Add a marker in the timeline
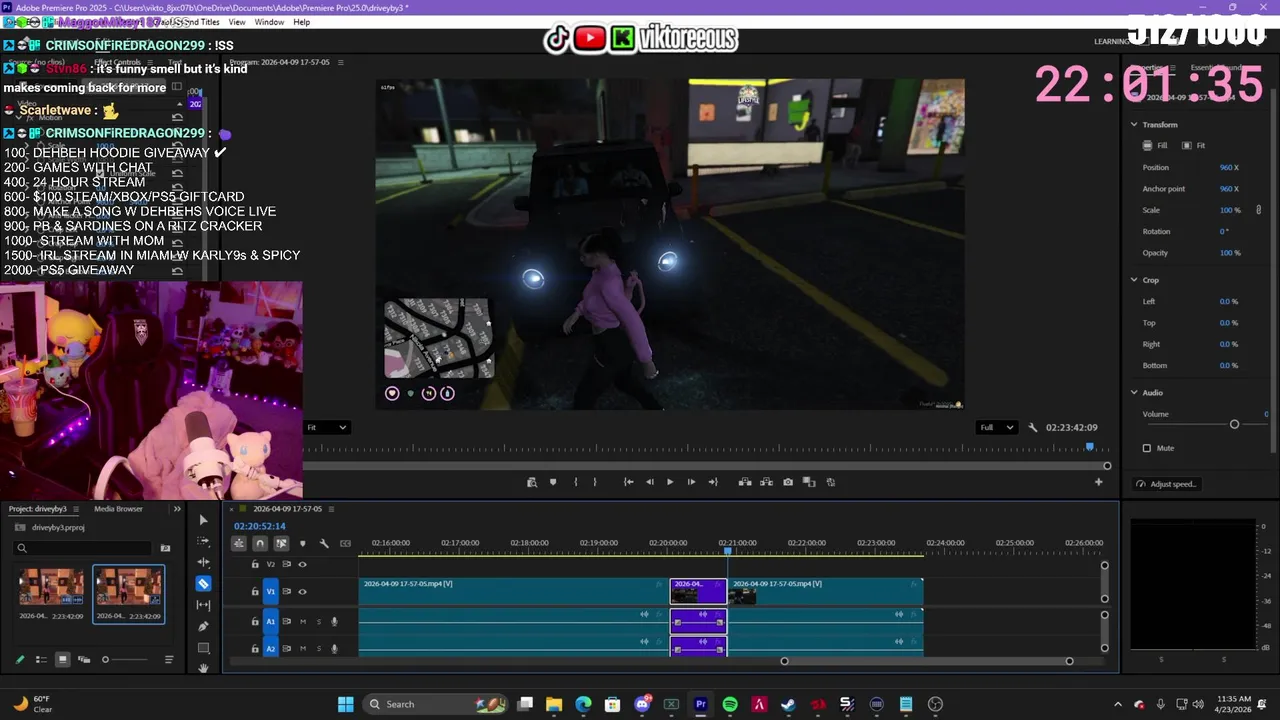 (x=302, y=543)
